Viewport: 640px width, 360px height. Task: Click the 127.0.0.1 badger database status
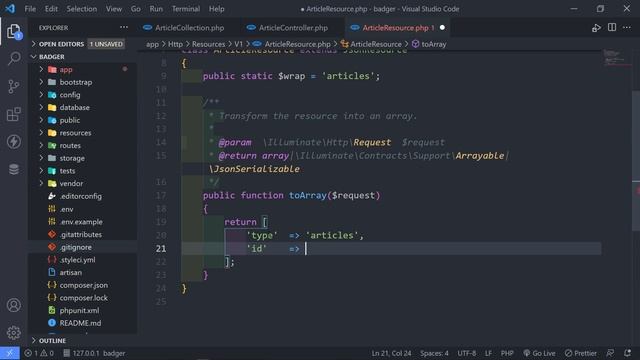94,353
